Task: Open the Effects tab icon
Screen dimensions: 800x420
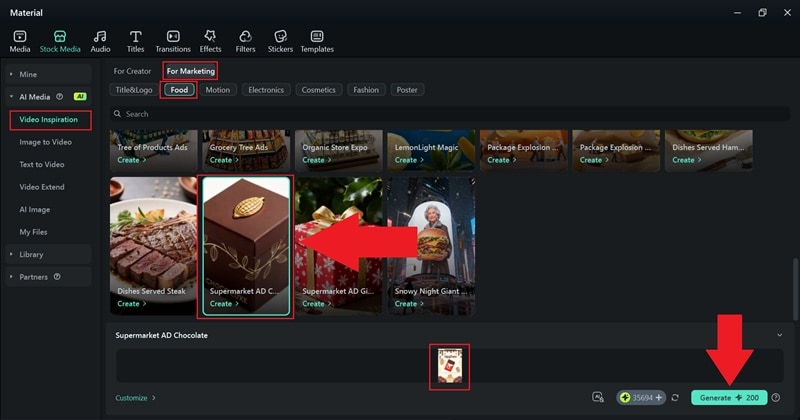Action: 210,36
